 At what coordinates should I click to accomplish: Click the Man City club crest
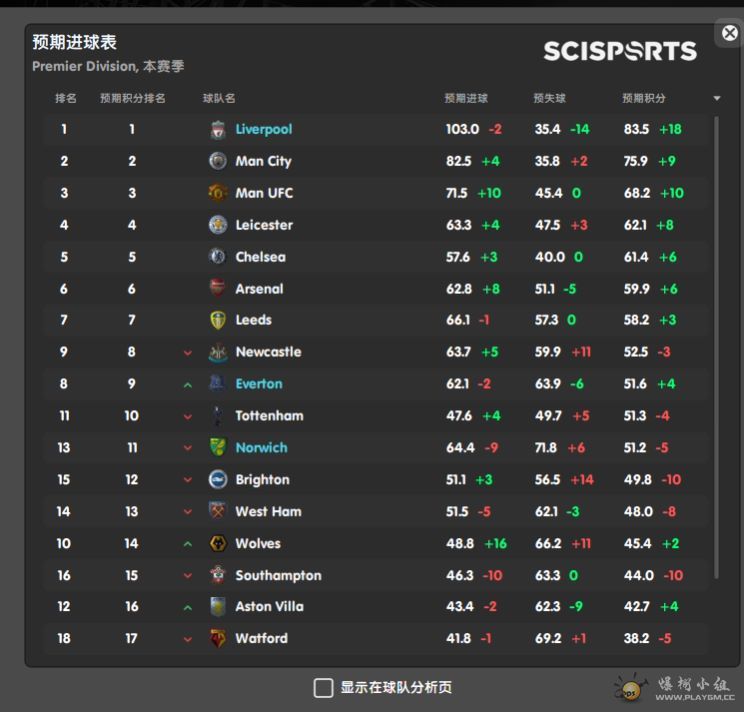click(x=218, y=161)
